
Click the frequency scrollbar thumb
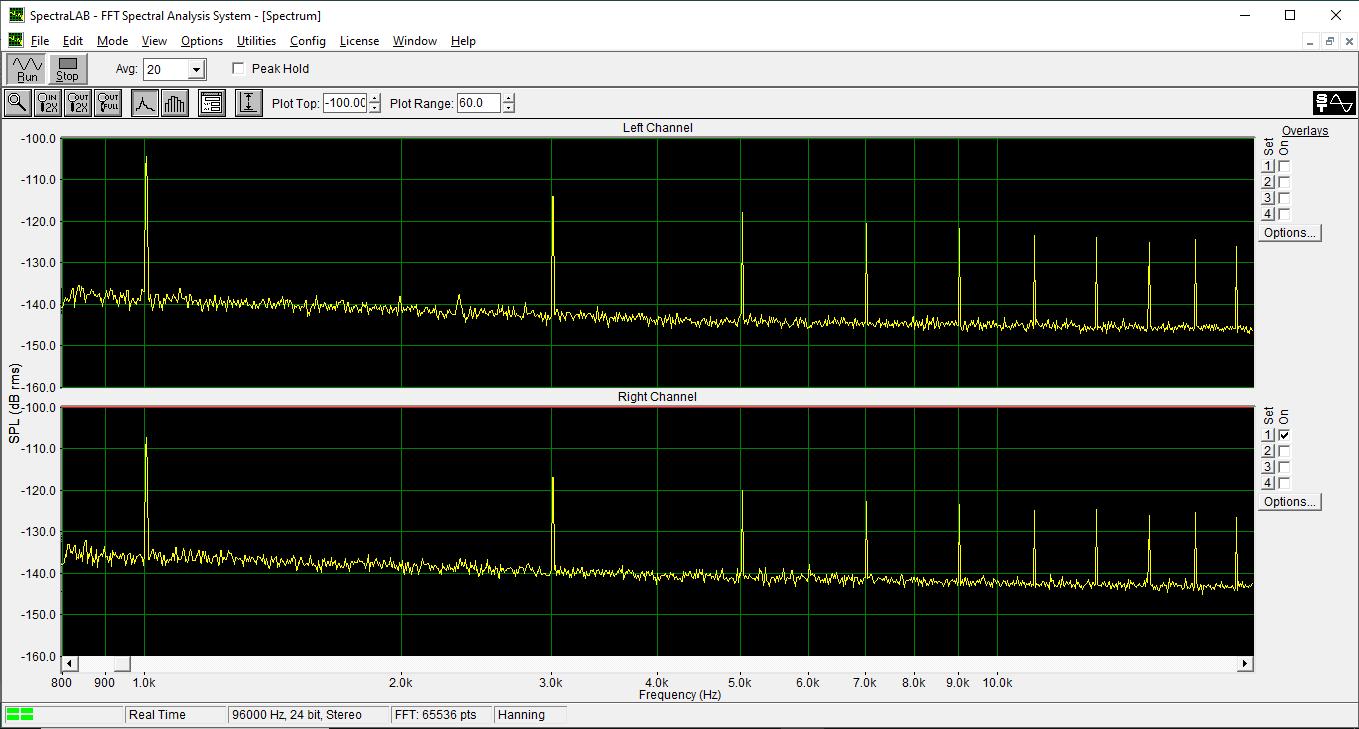121,663
